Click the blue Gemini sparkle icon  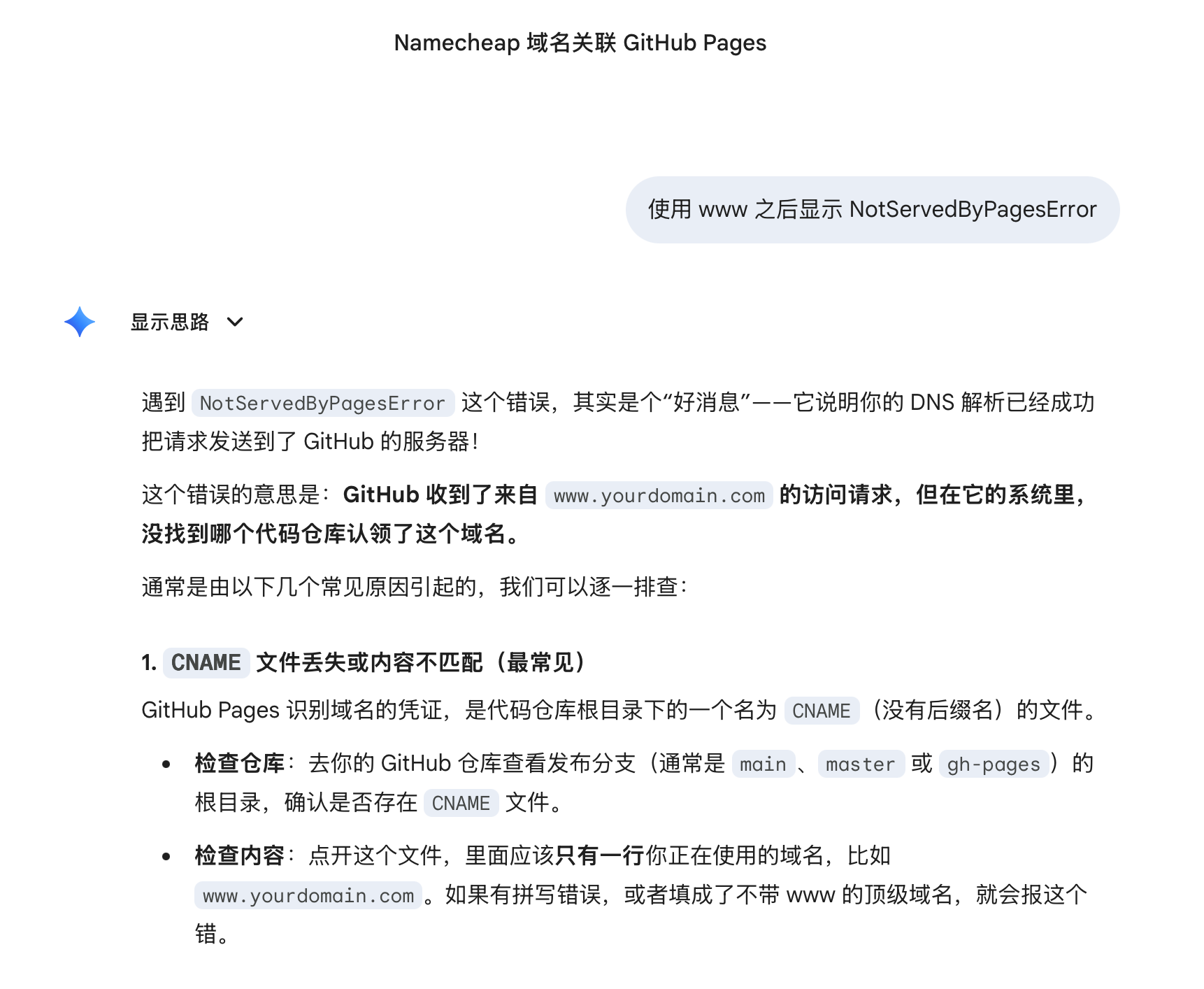coord(80,322)
